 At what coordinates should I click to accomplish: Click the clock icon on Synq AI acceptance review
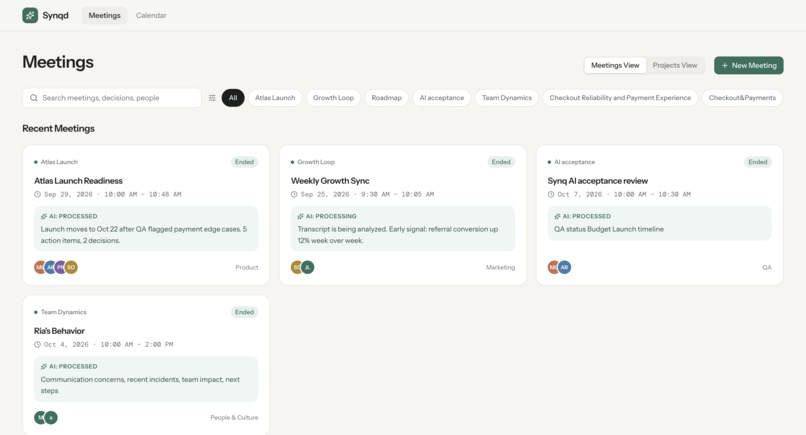point(551,194)
